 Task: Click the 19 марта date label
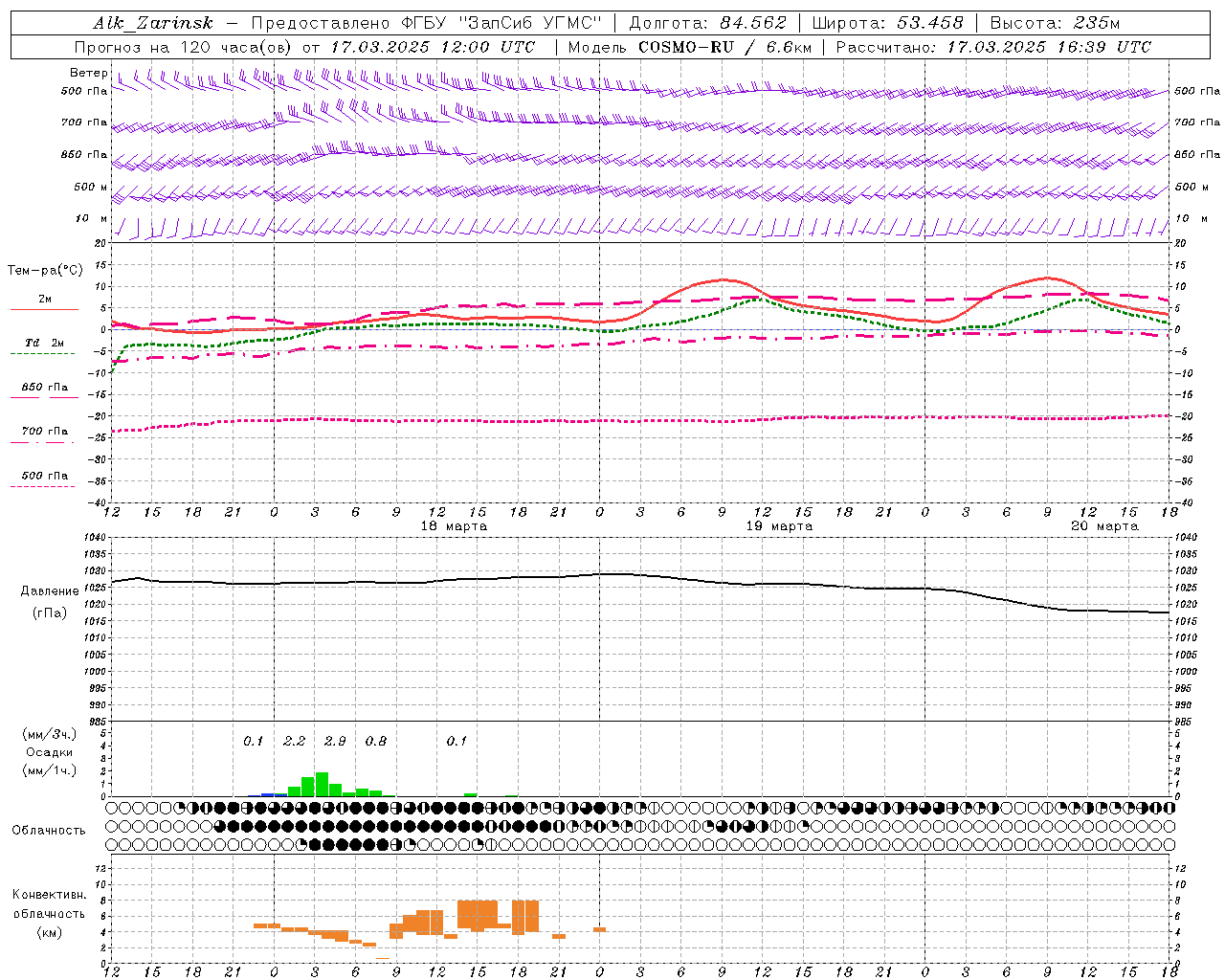[x=779, y=526]
